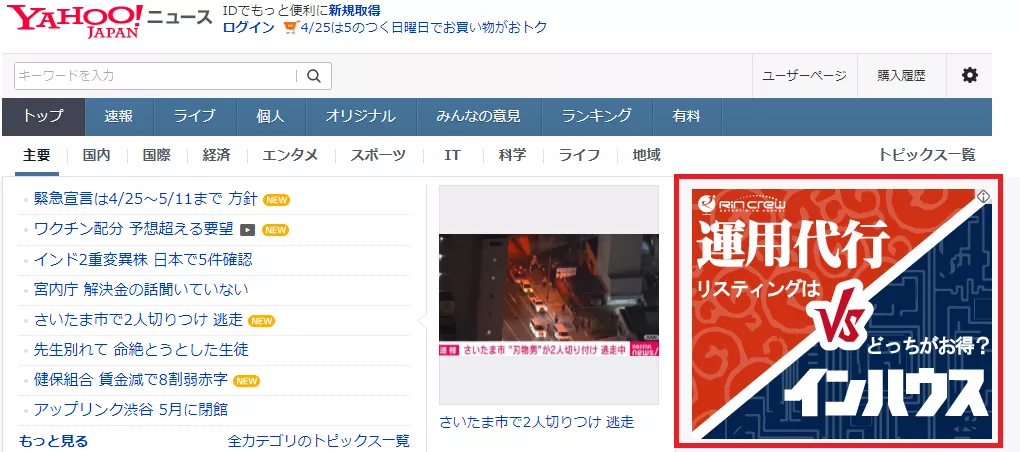Image resolution: width=1020 pixels, height=452 pixels.
Task: Open the ランキング tab
Action: [597, 117]
